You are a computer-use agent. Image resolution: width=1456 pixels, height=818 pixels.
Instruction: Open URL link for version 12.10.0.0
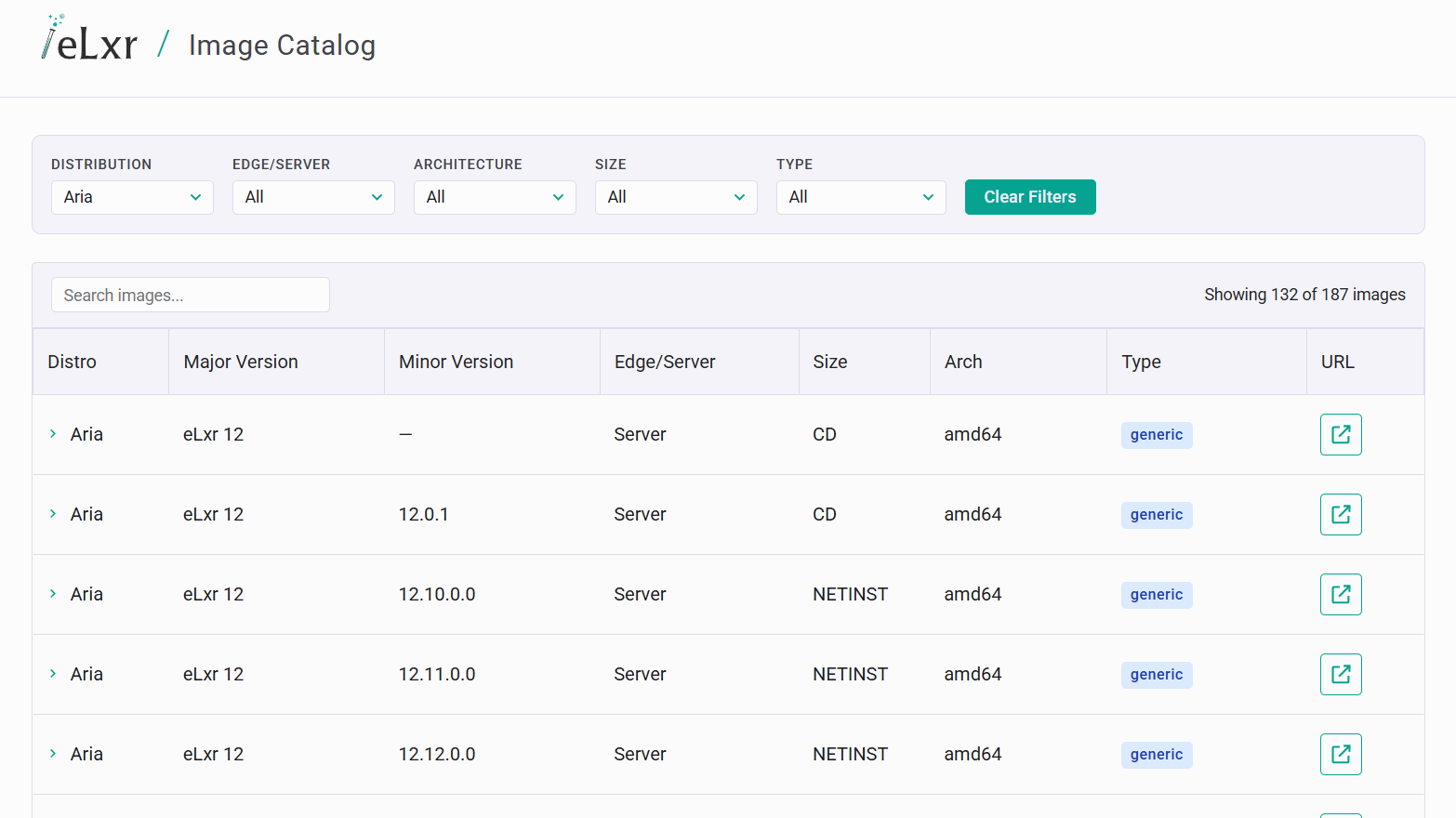[x=1341, y=594]
